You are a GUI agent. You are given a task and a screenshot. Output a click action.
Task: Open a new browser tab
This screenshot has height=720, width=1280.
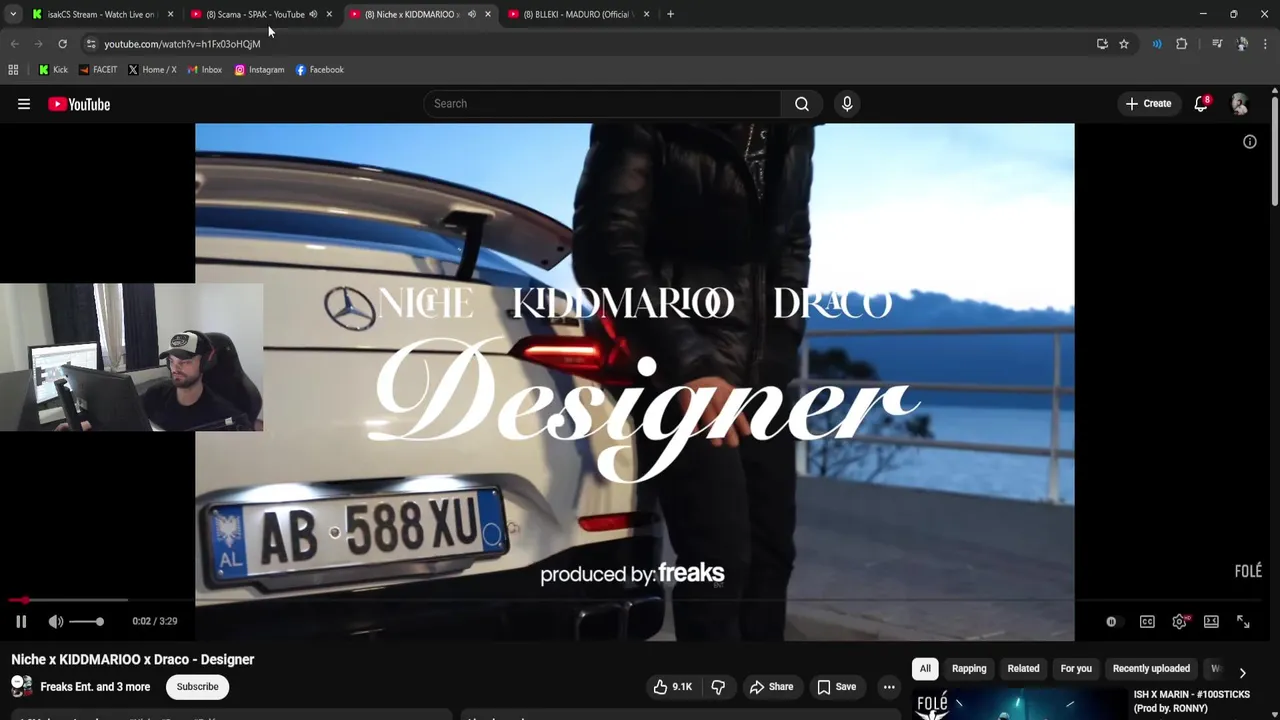[670, 14]
